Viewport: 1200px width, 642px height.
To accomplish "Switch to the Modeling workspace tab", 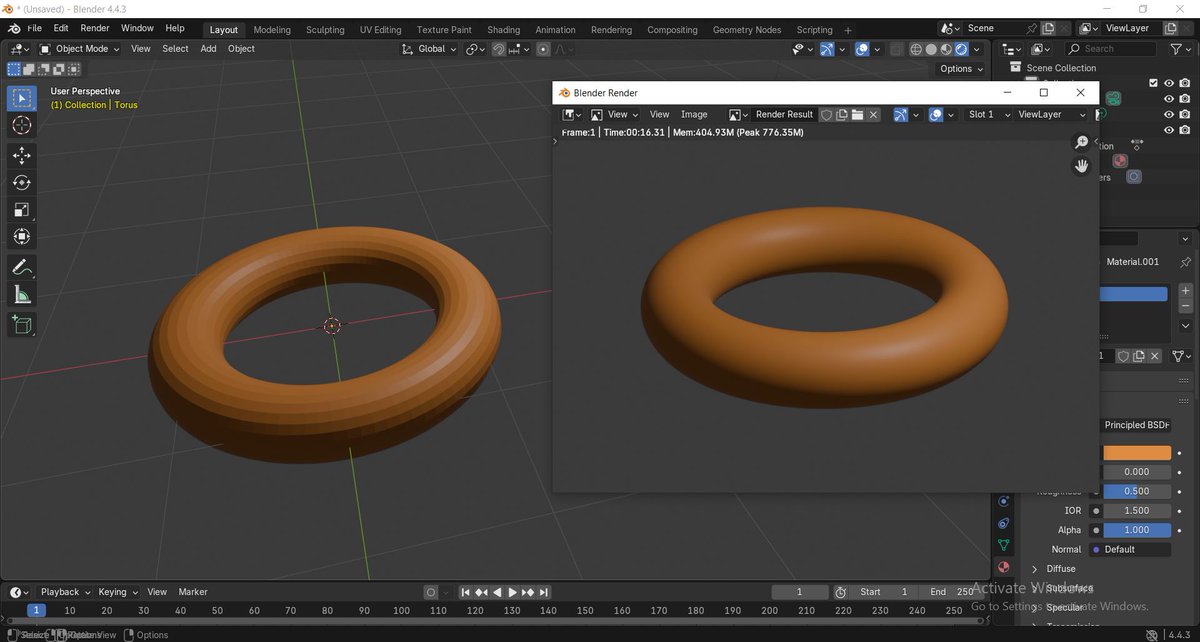I will pos(271,30).
